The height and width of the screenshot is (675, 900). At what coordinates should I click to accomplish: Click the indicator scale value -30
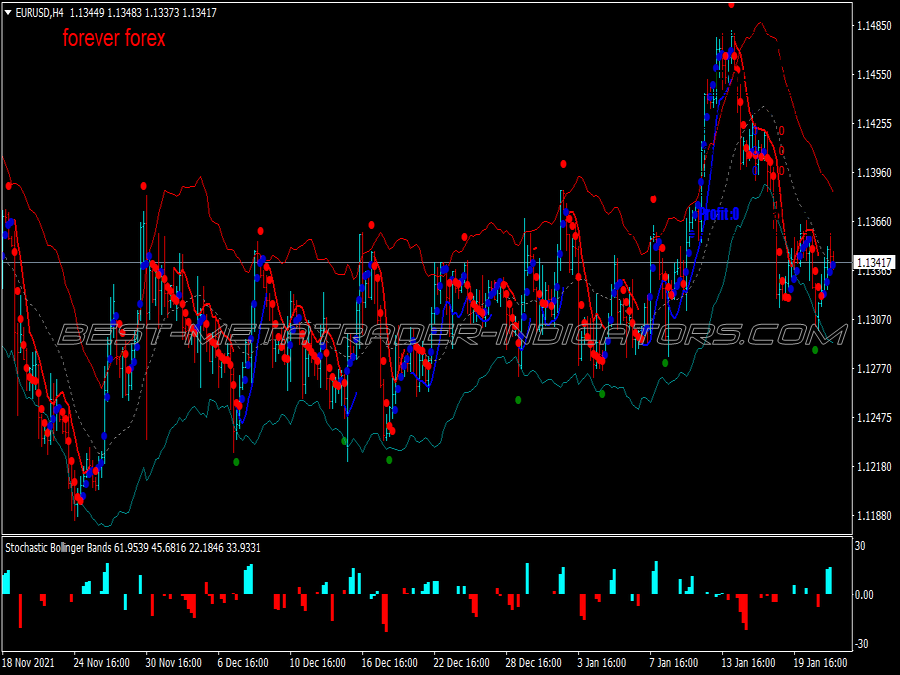[x=862, y=644]
